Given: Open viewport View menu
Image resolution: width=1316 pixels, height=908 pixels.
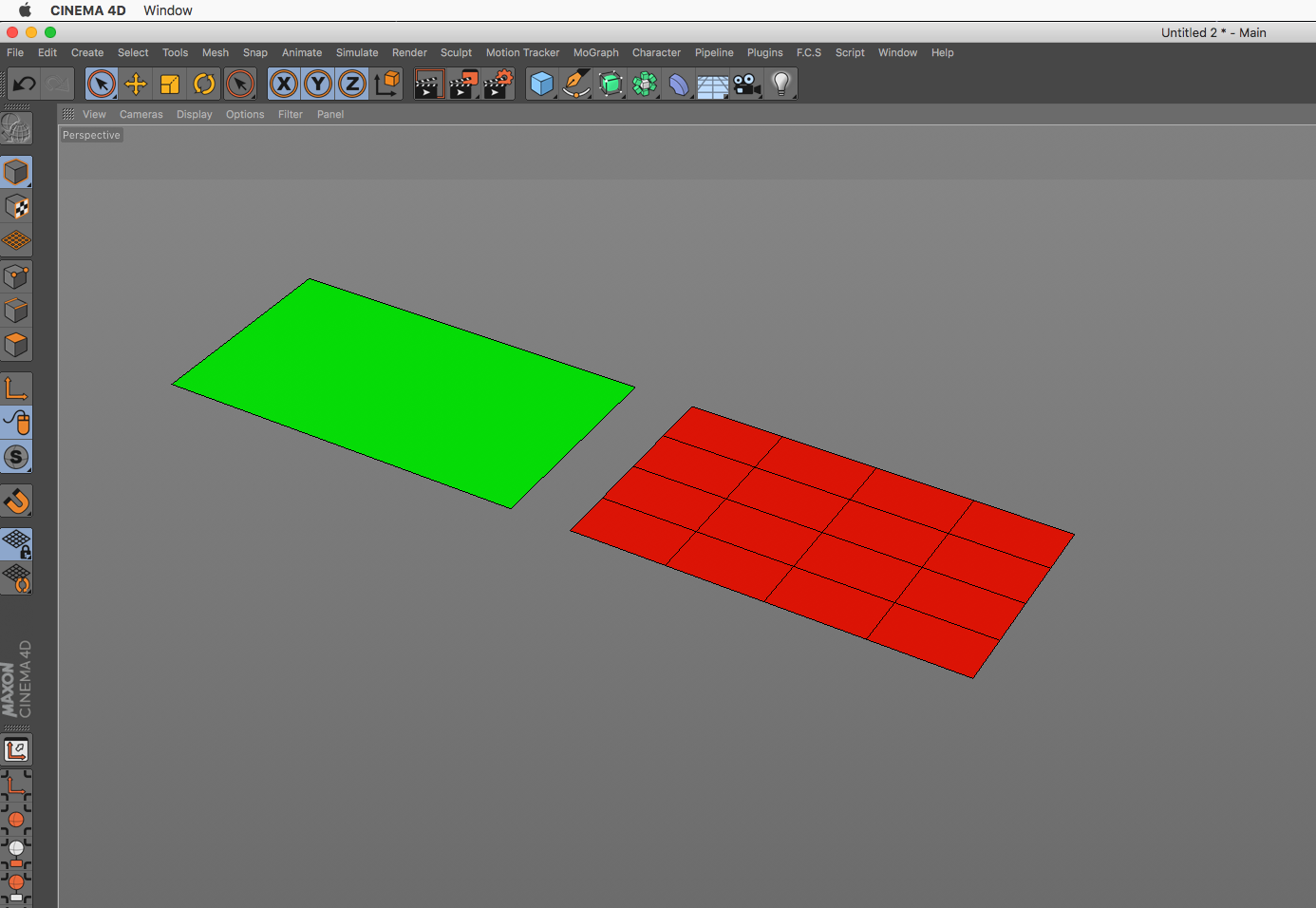Looking at the screenshot, I should [94, 114].
